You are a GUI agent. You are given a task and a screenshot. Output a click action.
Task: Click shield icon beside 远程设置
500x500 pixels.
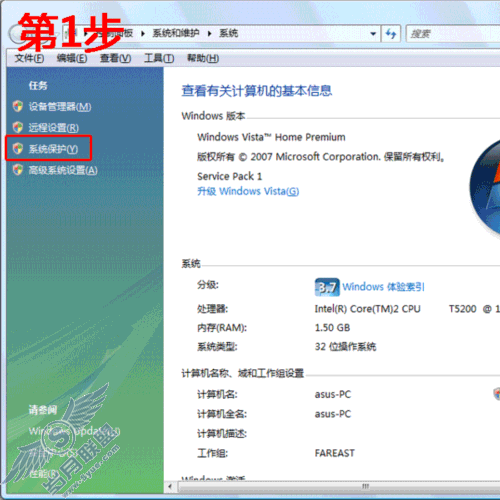[x=18, y=127]
